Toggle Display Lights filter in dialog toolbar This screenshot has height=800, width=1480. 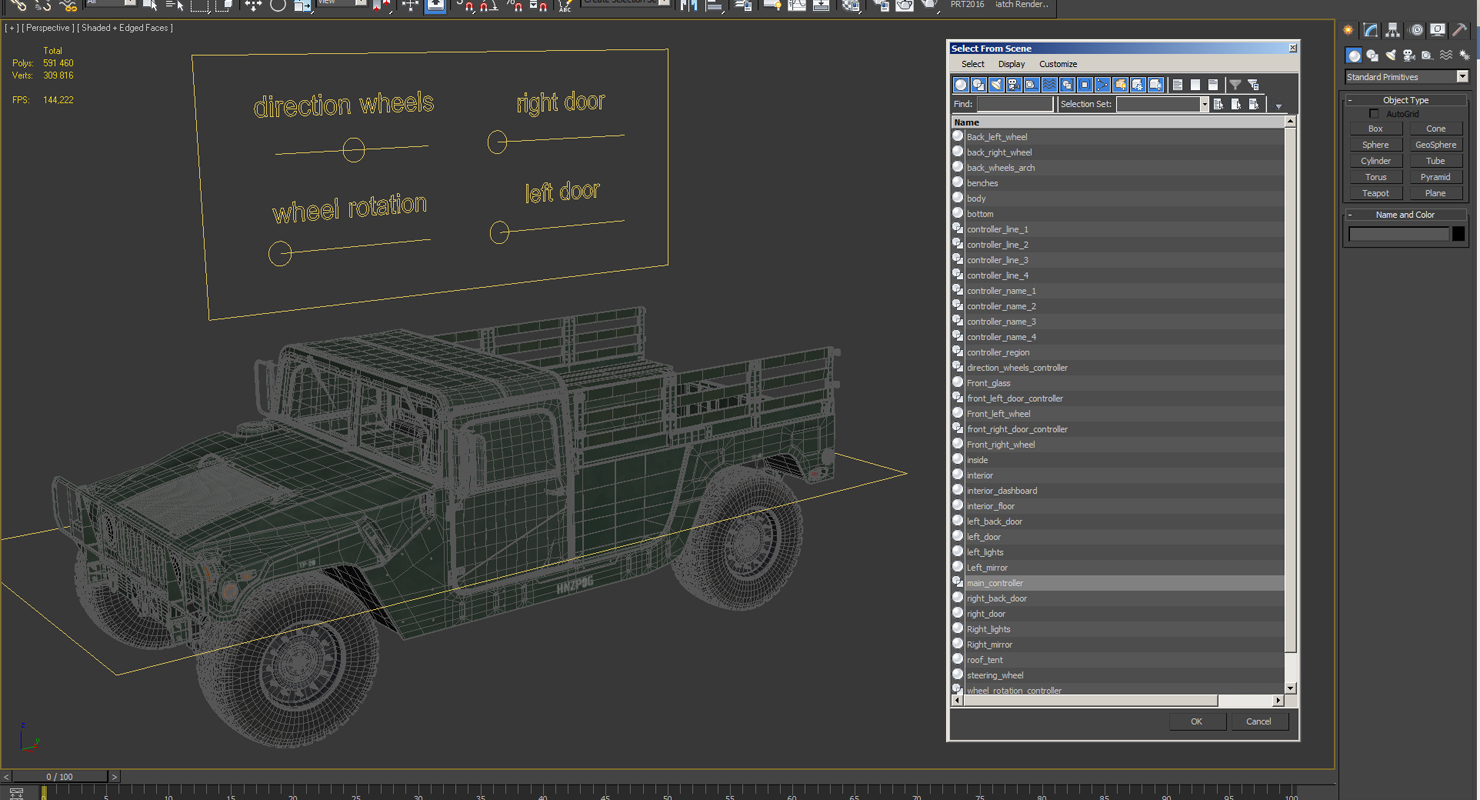tap(996, 85)
